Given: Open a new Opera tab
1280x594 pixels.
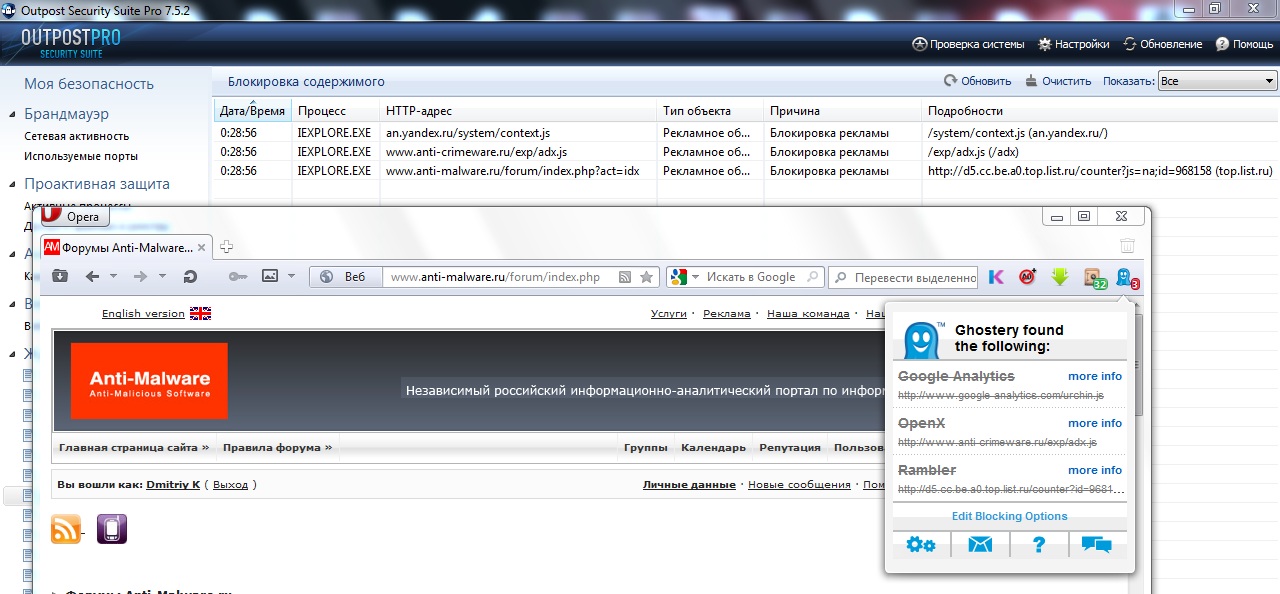Looking at the screenshot, I should [227, 247].
